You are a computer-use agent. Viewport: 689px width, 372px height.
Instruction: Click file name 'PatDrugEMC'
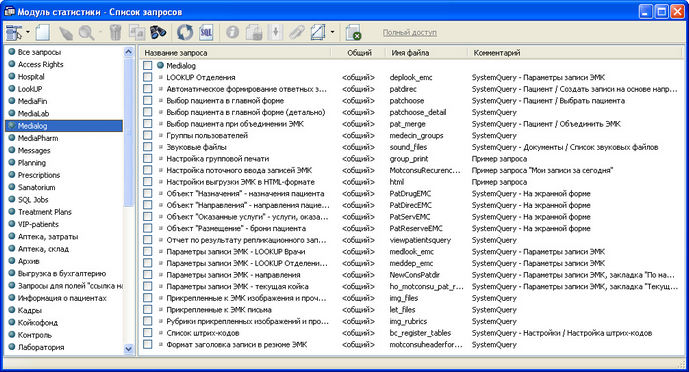[x=410, y=194]
